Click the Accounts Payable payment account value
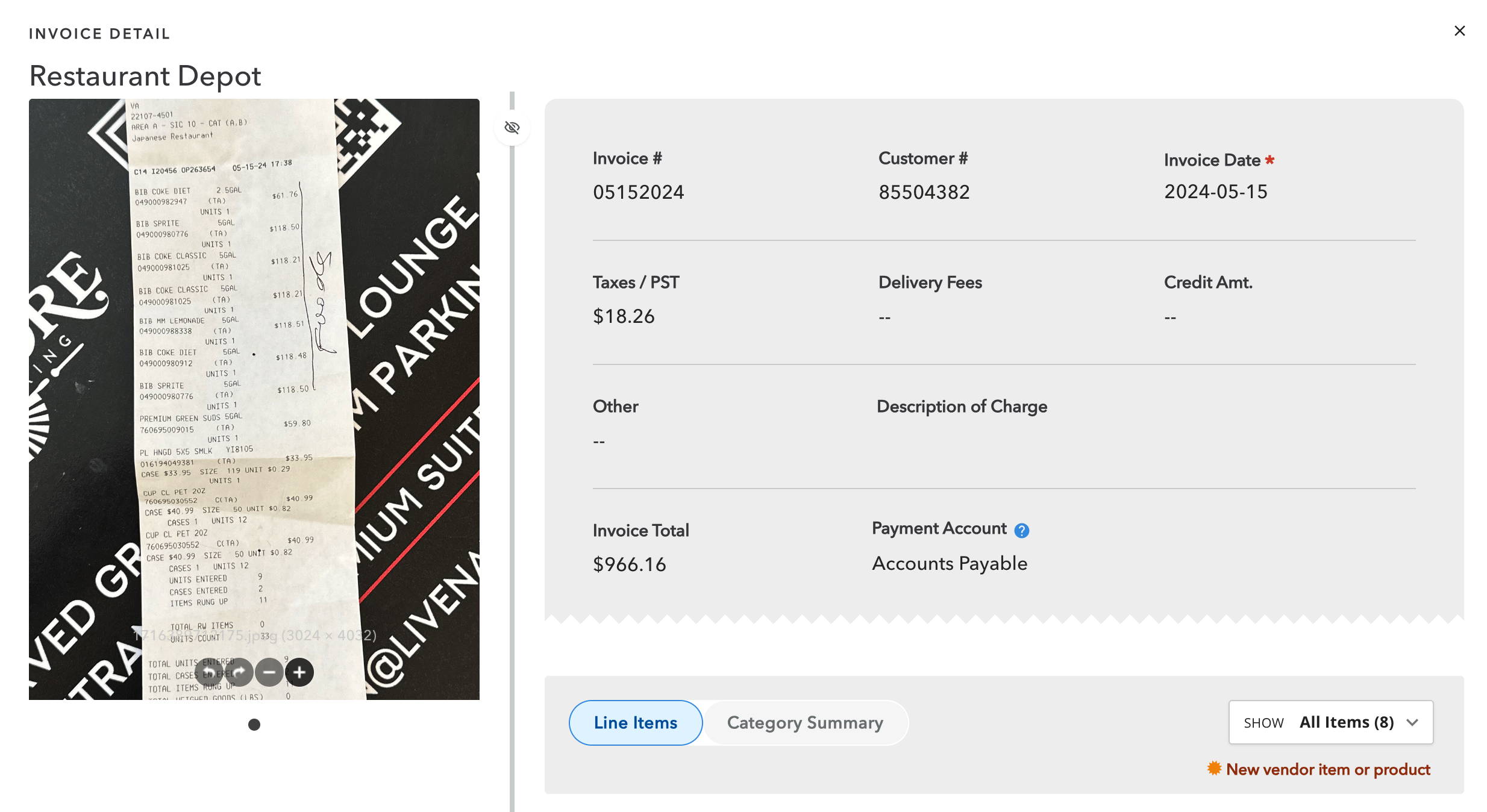Screen dimensions: 1487x812 pos(950,564)
